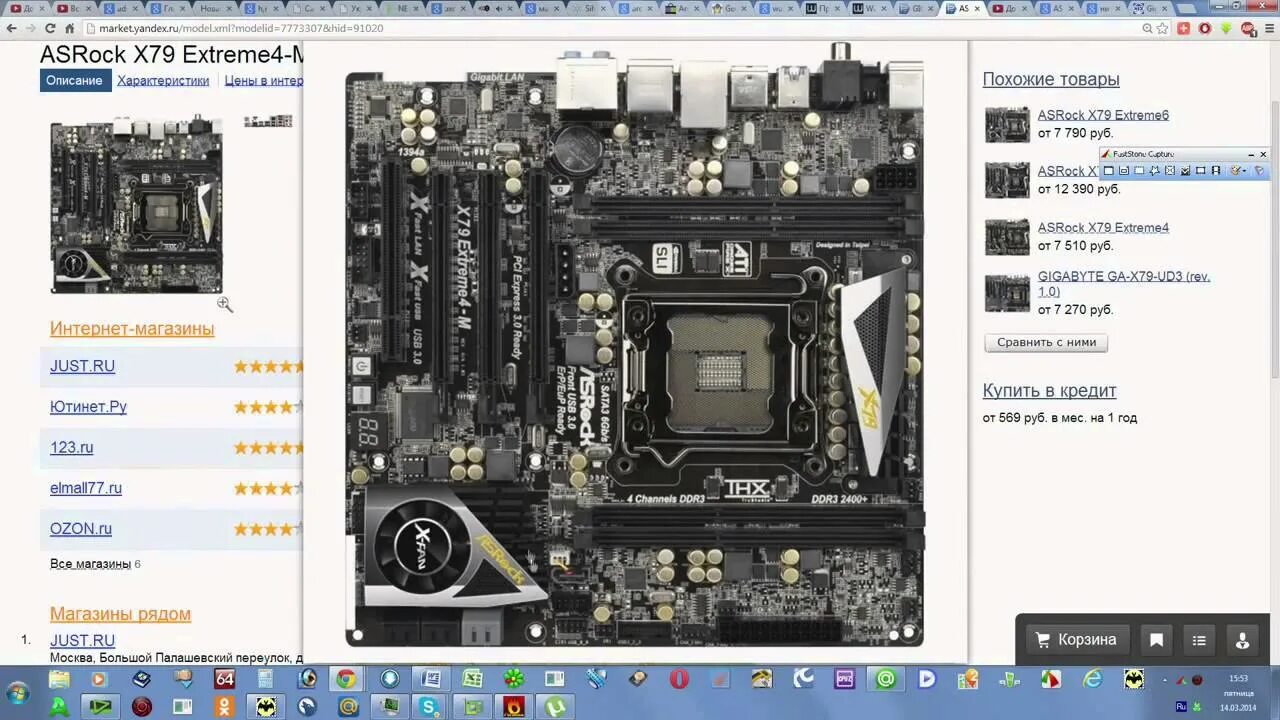Open ASRock X79 Extreme6 link
The width and height of the screenshot is (1280, 720).
pos(1103,115)
